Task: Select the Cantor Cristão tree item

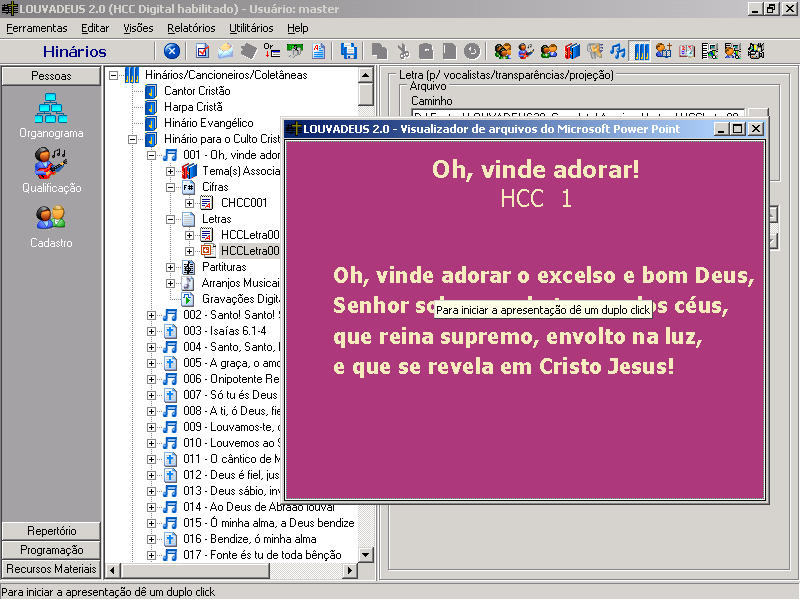Action: [197, 91]
